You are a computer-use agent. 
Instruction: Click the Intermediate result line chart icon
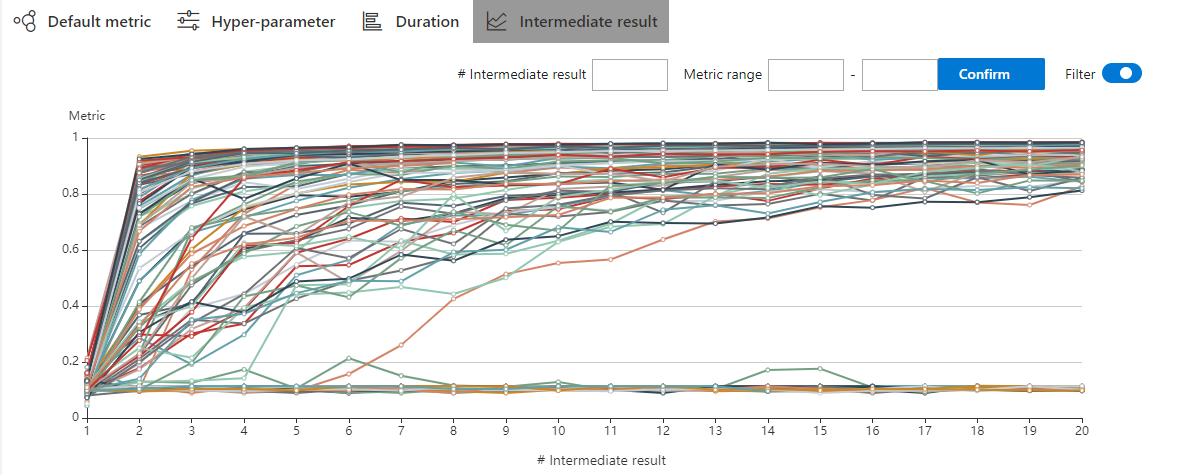[496, 21]
